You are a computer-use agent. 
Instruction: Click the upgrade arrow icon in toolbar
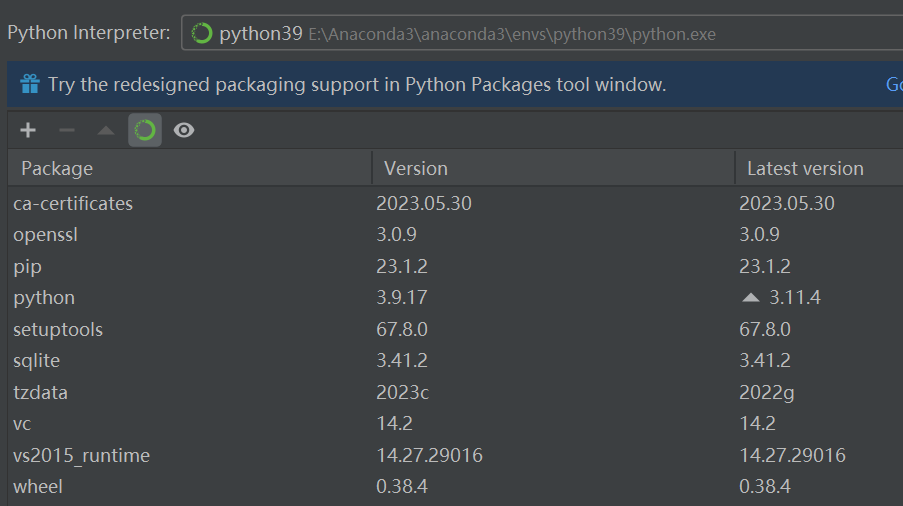coord(106,130)
